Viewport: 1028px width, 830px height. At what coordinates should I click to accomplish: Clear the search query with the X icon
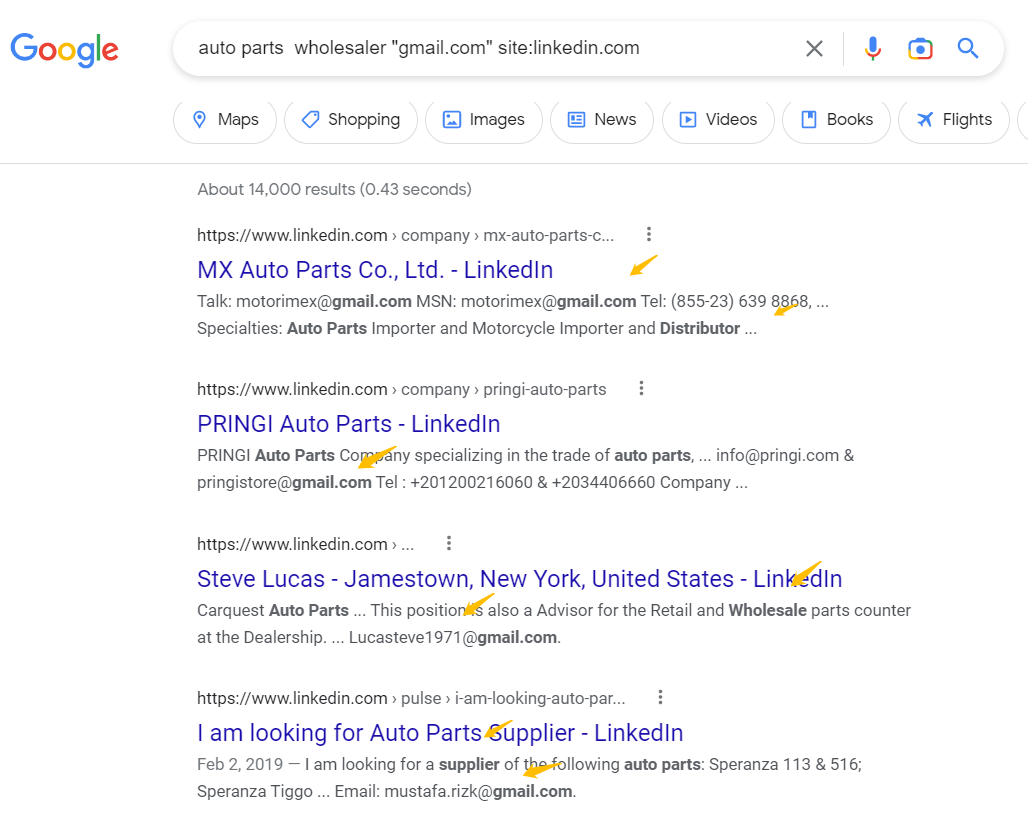click(x=814, y=48)
